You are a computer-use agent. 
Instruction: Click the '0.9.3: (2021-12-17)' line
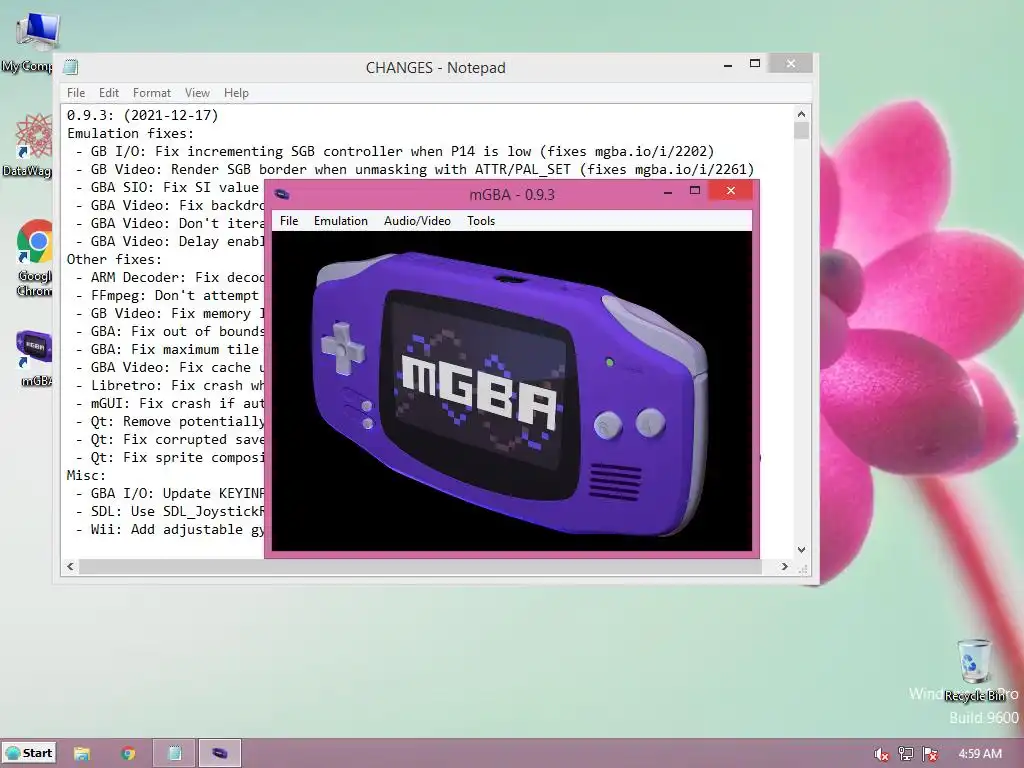(x=142, y=116)
